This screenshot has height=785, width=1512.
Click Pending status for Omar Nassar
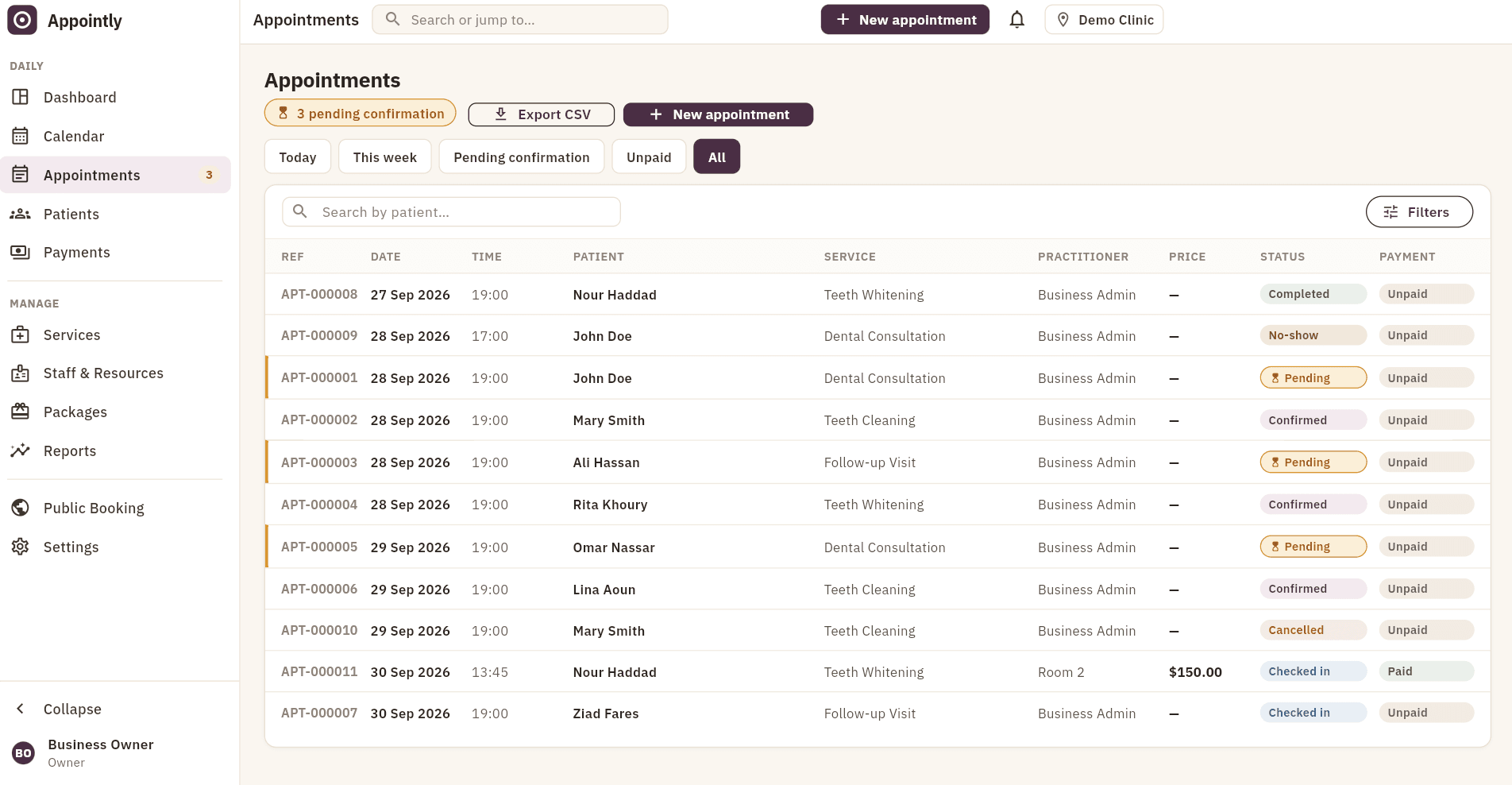click(1313, 547)
